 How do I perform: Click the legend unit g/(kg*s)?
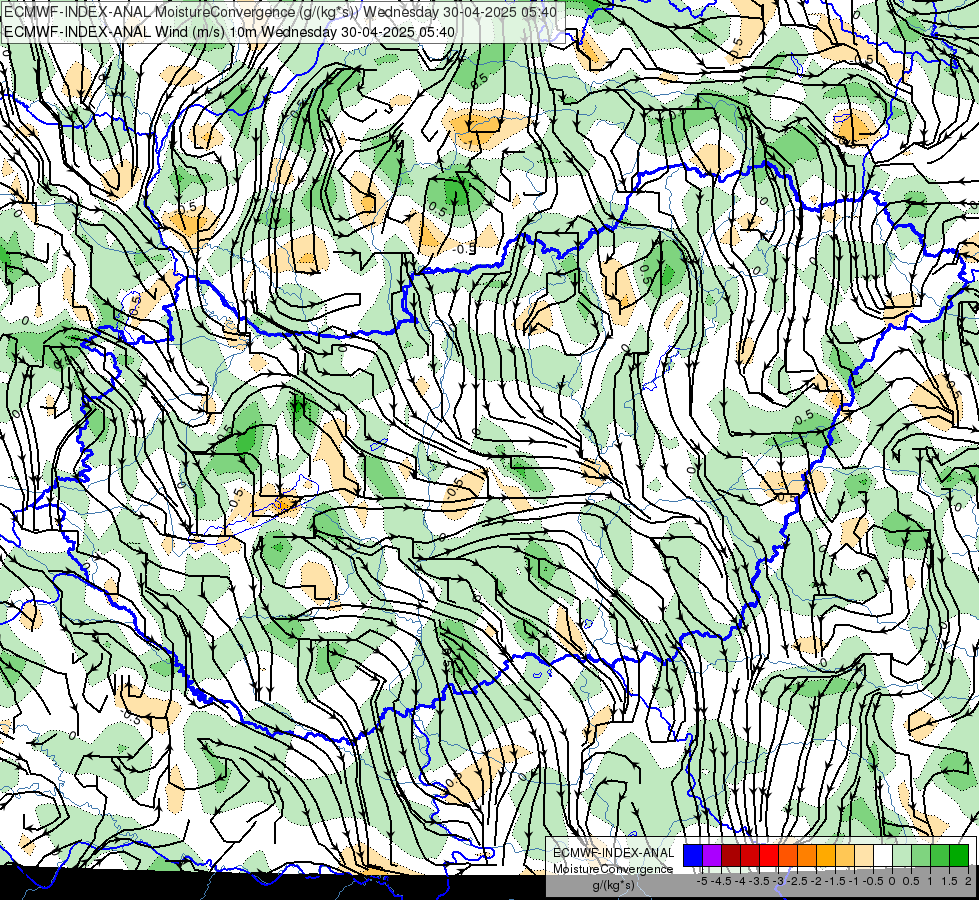(613, 886)
